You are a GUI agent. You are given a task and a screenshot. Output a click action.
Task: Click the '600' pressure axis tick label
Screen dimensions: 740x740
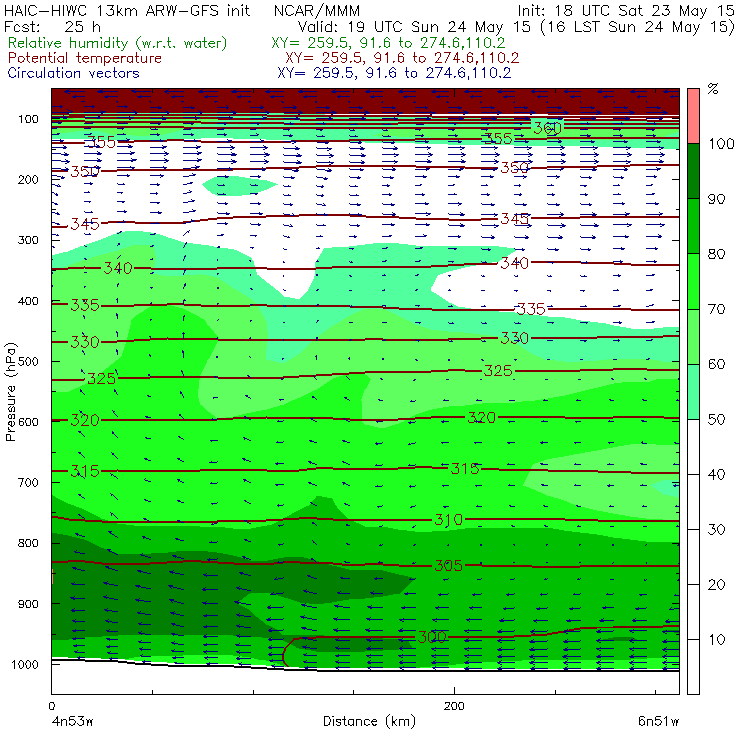click(29, 422)
